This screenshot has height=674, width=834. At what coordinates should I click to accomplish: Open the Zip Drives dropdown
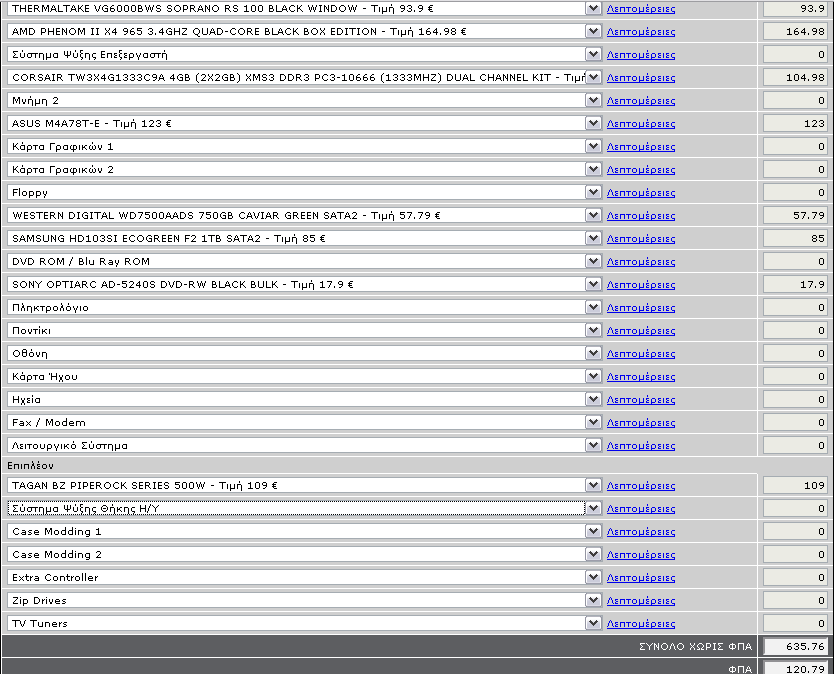(304, 600)
